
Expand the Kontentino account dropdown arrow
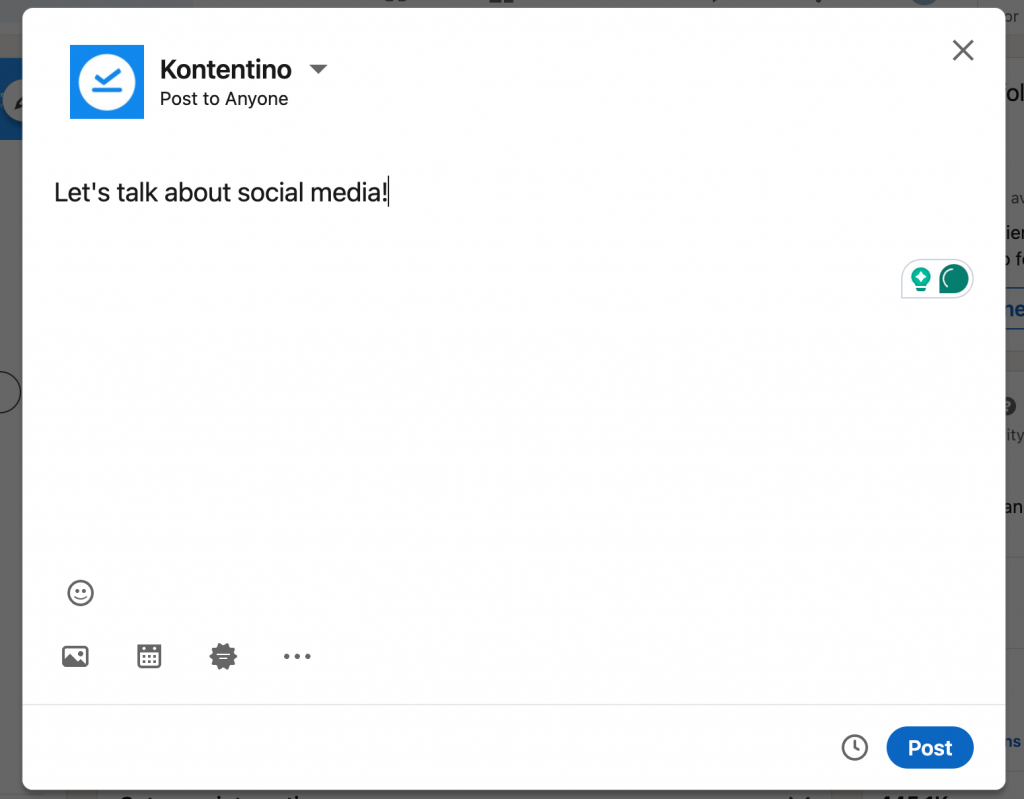pyautogui.click(x=318, y=68)
